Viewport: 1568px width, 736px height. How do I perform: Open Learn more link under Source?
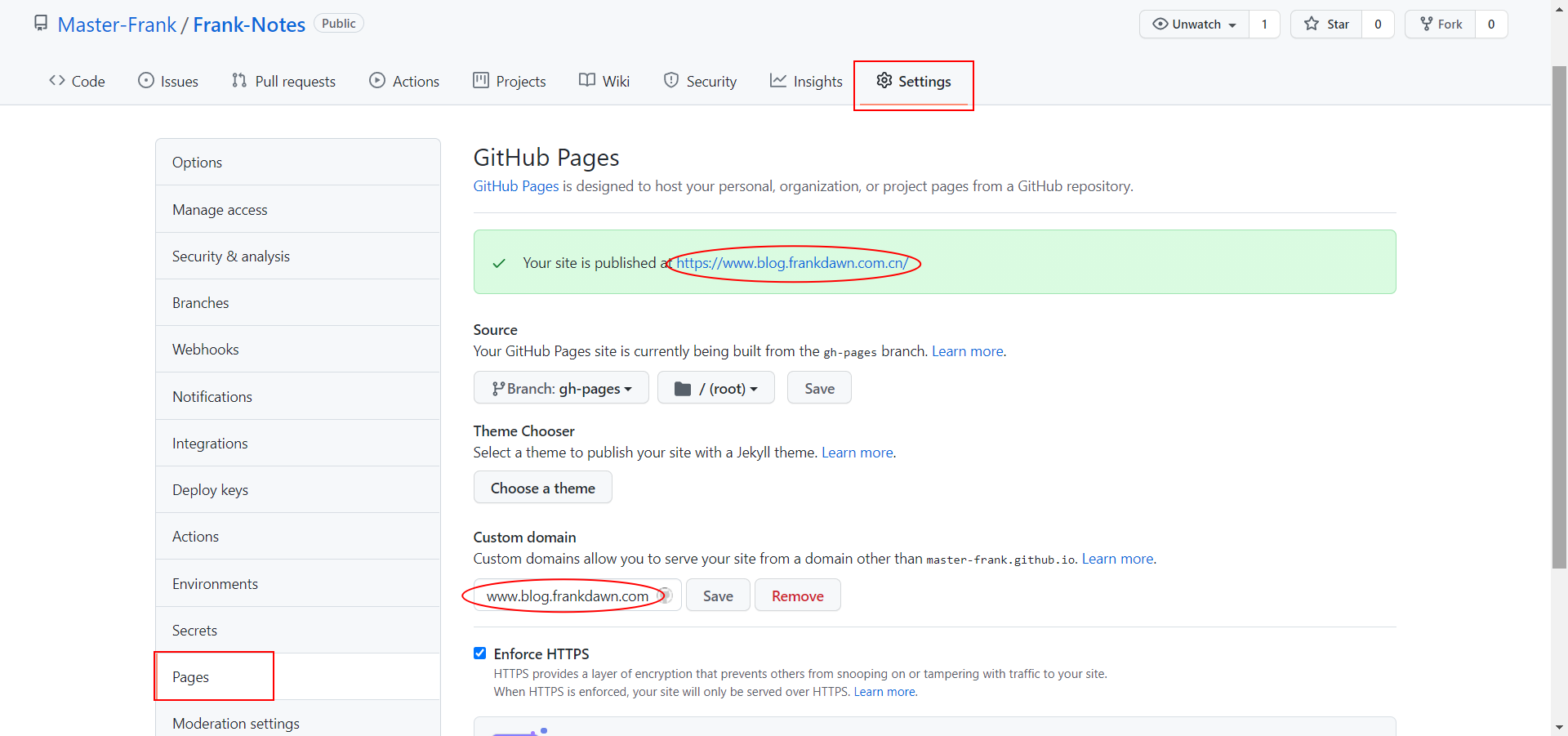(x=968, y=351)
